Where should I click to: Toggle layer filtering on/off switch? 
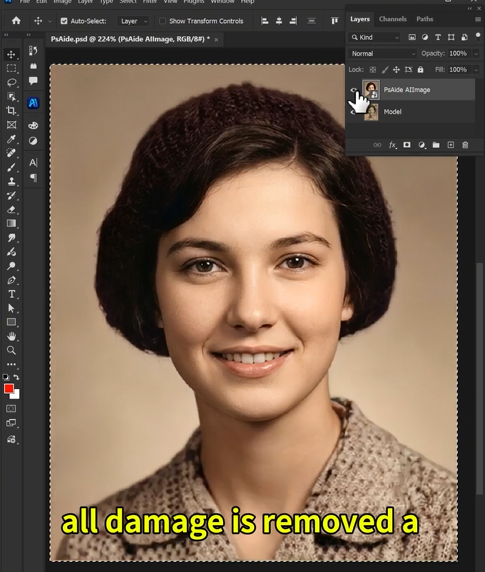click(x=478, y=36)
